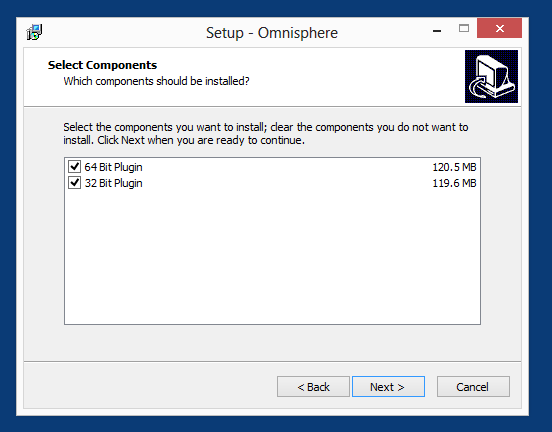Go back with the < Back button
The width and height of the screenshot is (552, 432).
313,387
